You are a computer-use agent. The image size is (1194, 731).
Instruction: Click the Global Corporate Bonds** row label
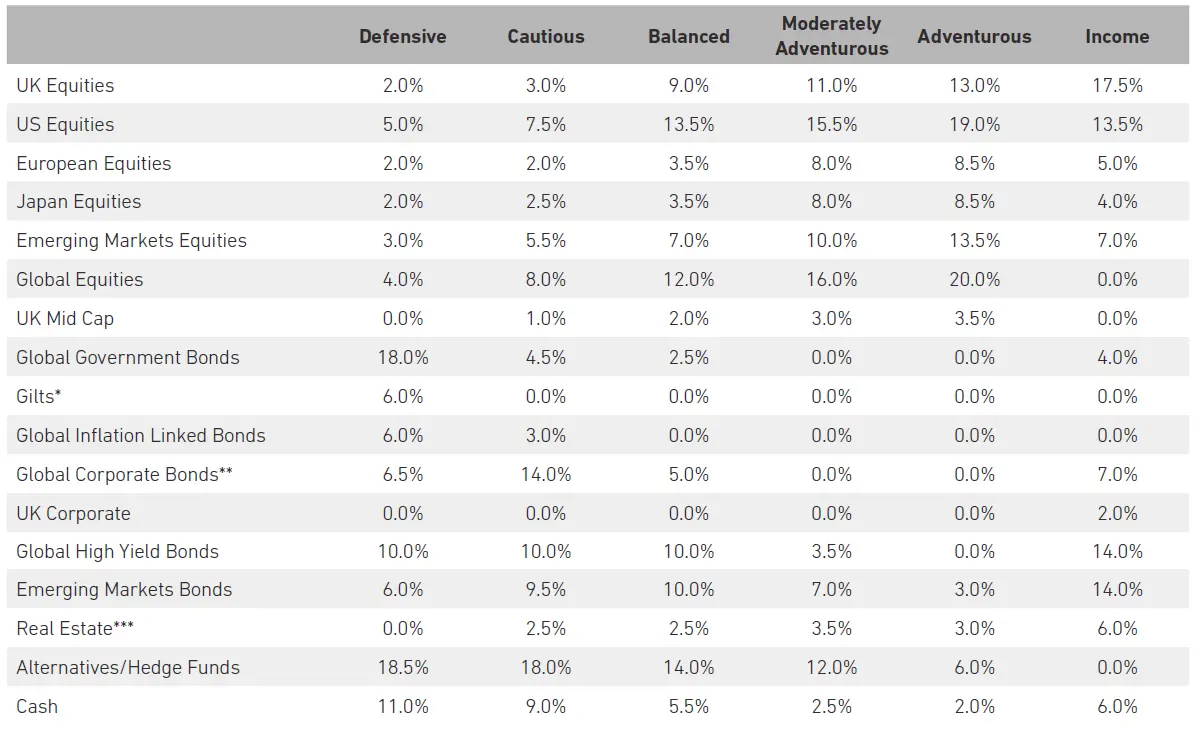(x=124, y=474)
